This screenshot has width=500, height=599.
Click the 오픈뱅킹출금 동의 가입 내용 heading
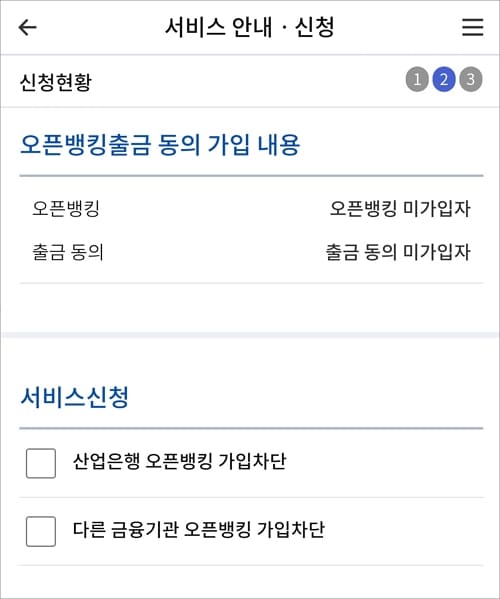(x=160, y=145)
